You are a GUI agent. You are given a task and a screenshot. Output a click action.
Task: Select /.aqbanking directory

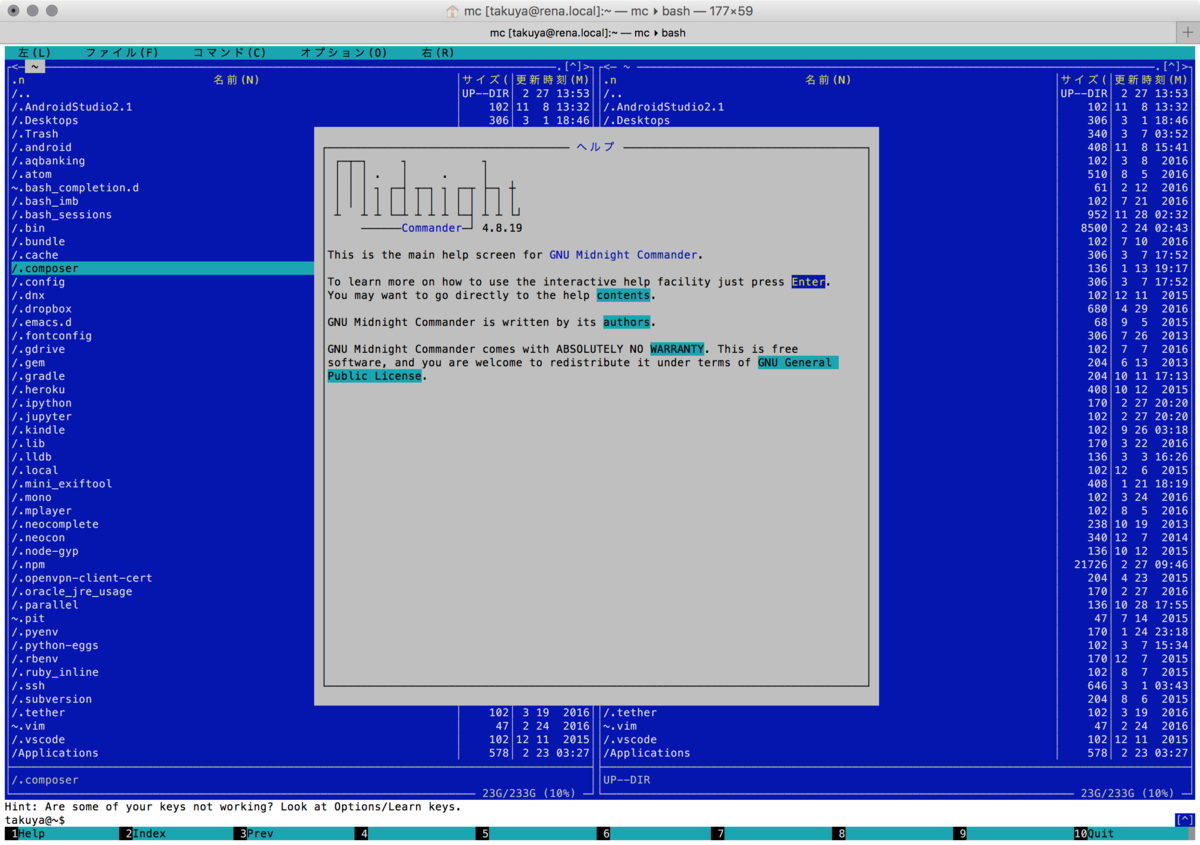48,161
